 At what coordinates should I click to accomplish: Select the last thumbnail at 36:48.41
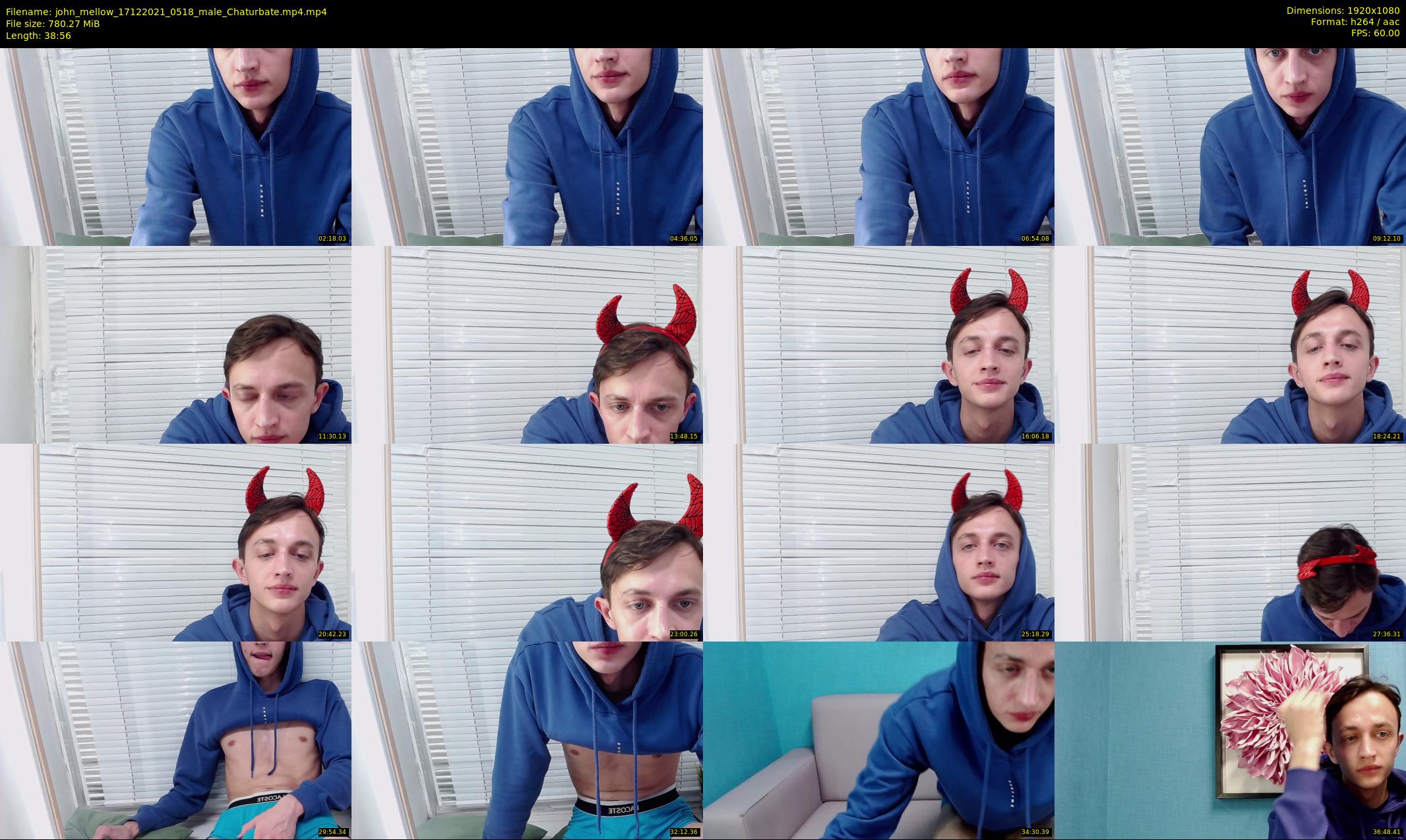click(x=1230, y=740)
